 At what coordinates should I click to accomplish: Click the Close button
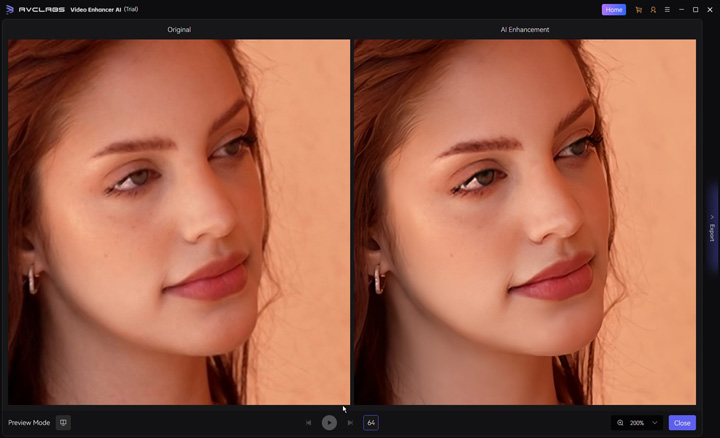[682, 423]
